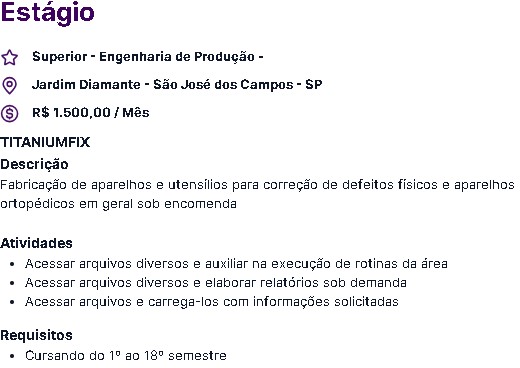This screenshot has width=520, height=368.
Task: Click the Fabricação de aparelhos description paragraph
Action: pos(257,194)
